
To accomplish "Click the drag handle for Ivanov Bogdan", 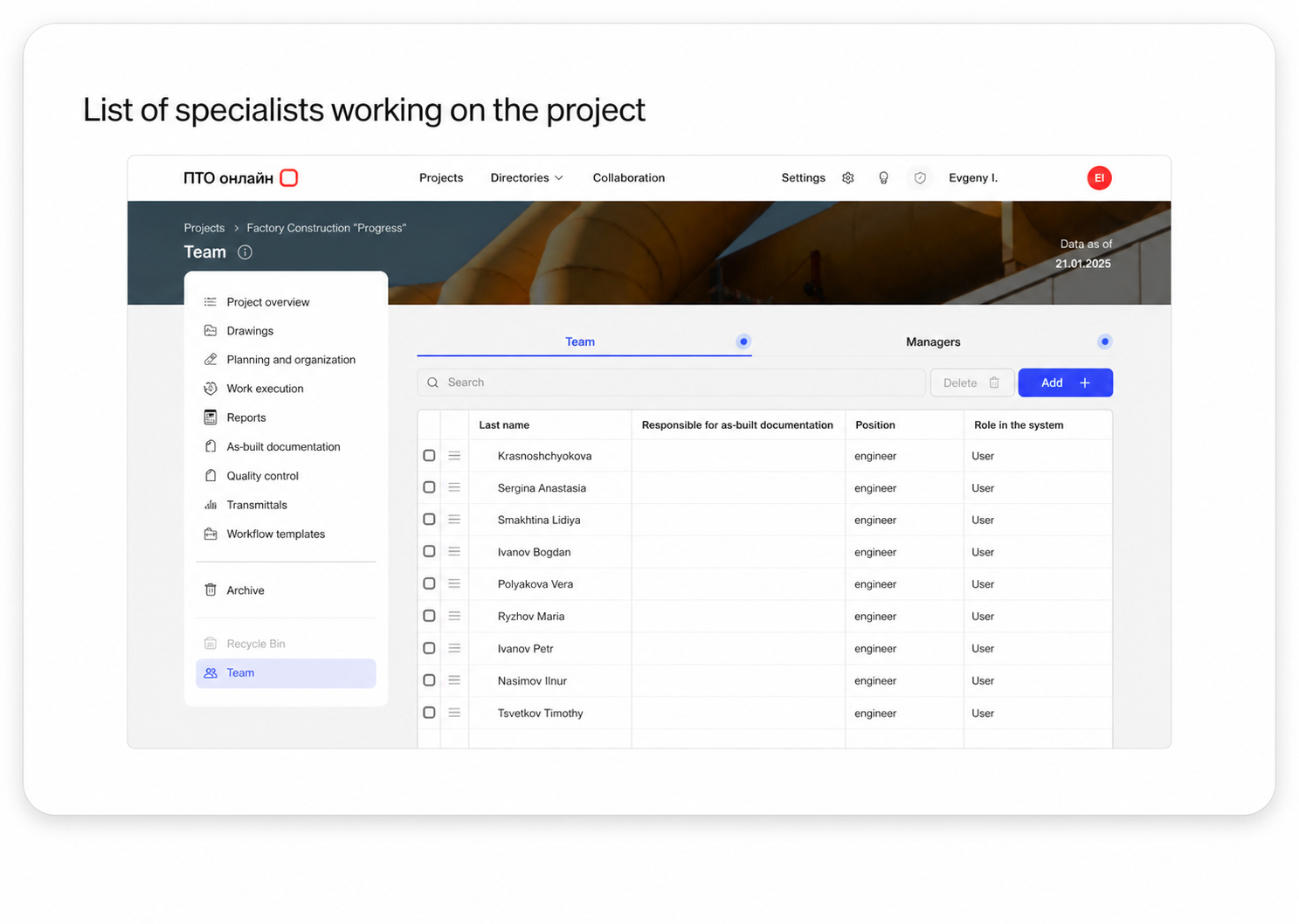I will (454, 552).
